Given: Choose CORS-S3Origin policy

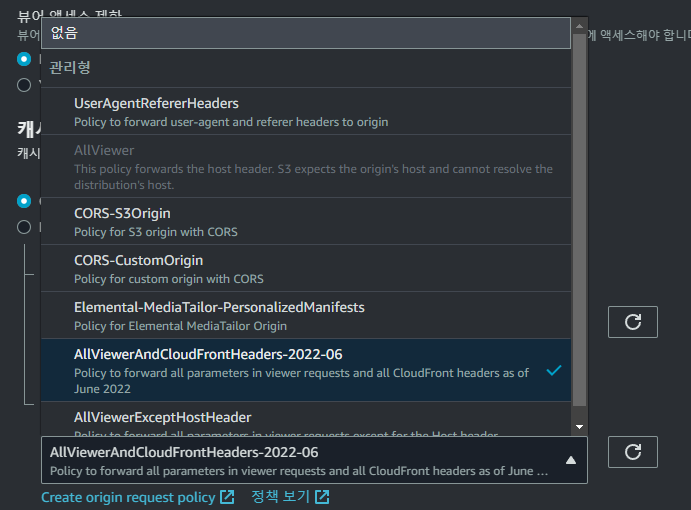Looking at the screenshot, I should click(x=306, y=221).
